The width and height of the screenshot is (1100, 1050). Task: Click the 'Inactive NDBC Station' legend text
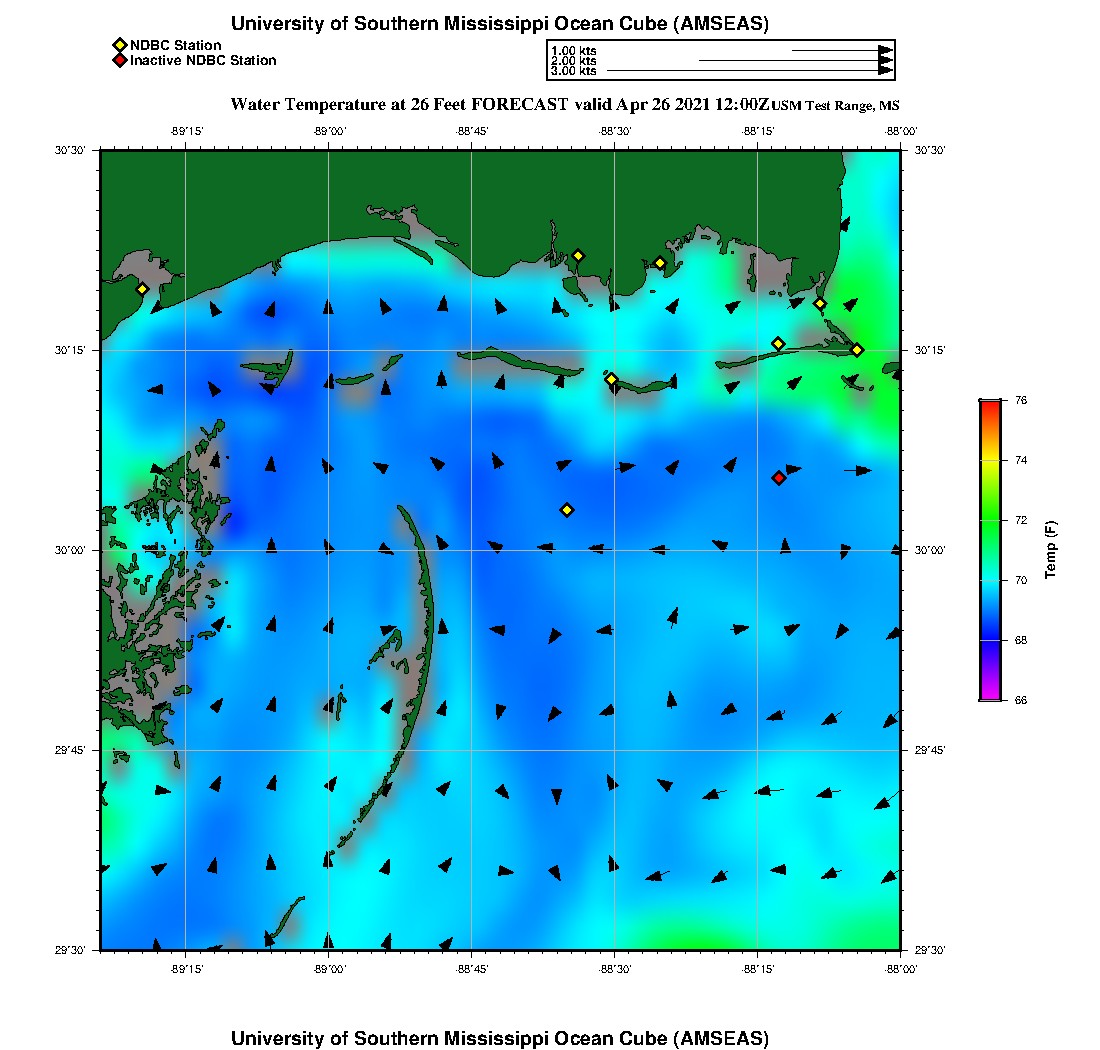(x=203, y=61)
